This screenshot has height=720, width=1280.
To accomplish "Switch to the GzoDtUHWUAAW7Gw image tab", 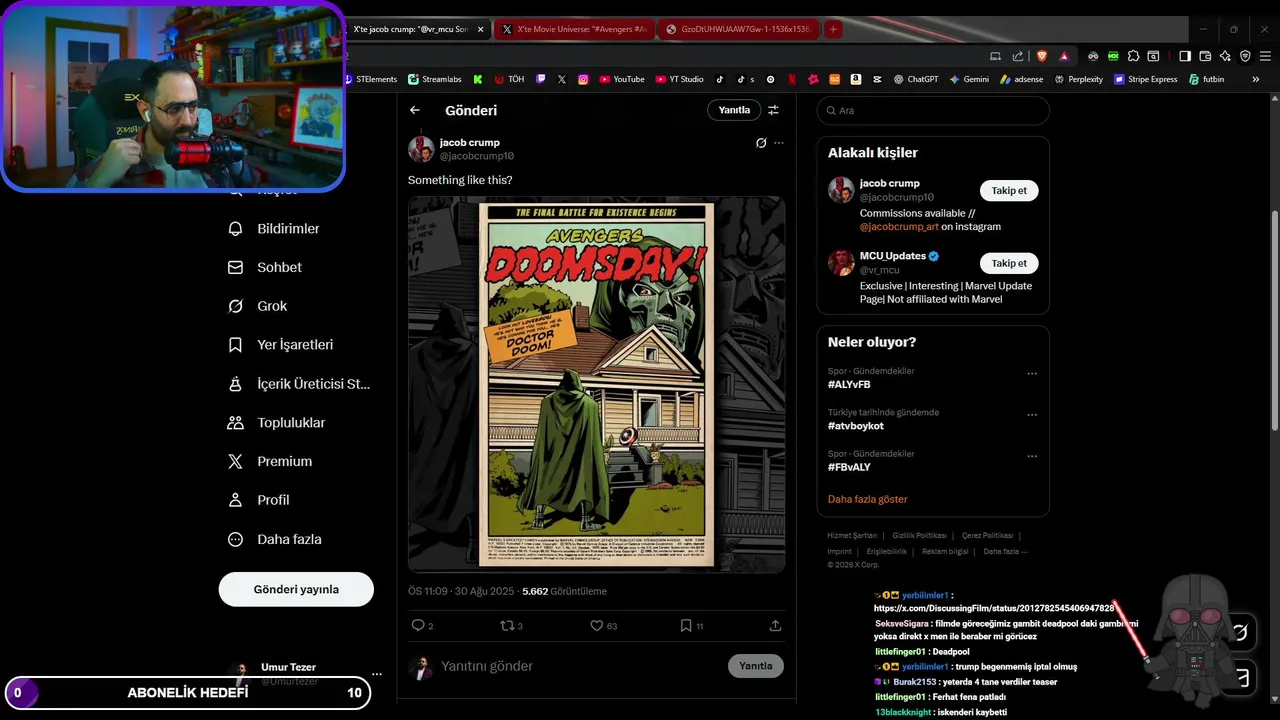I will (x=738, y=29).
